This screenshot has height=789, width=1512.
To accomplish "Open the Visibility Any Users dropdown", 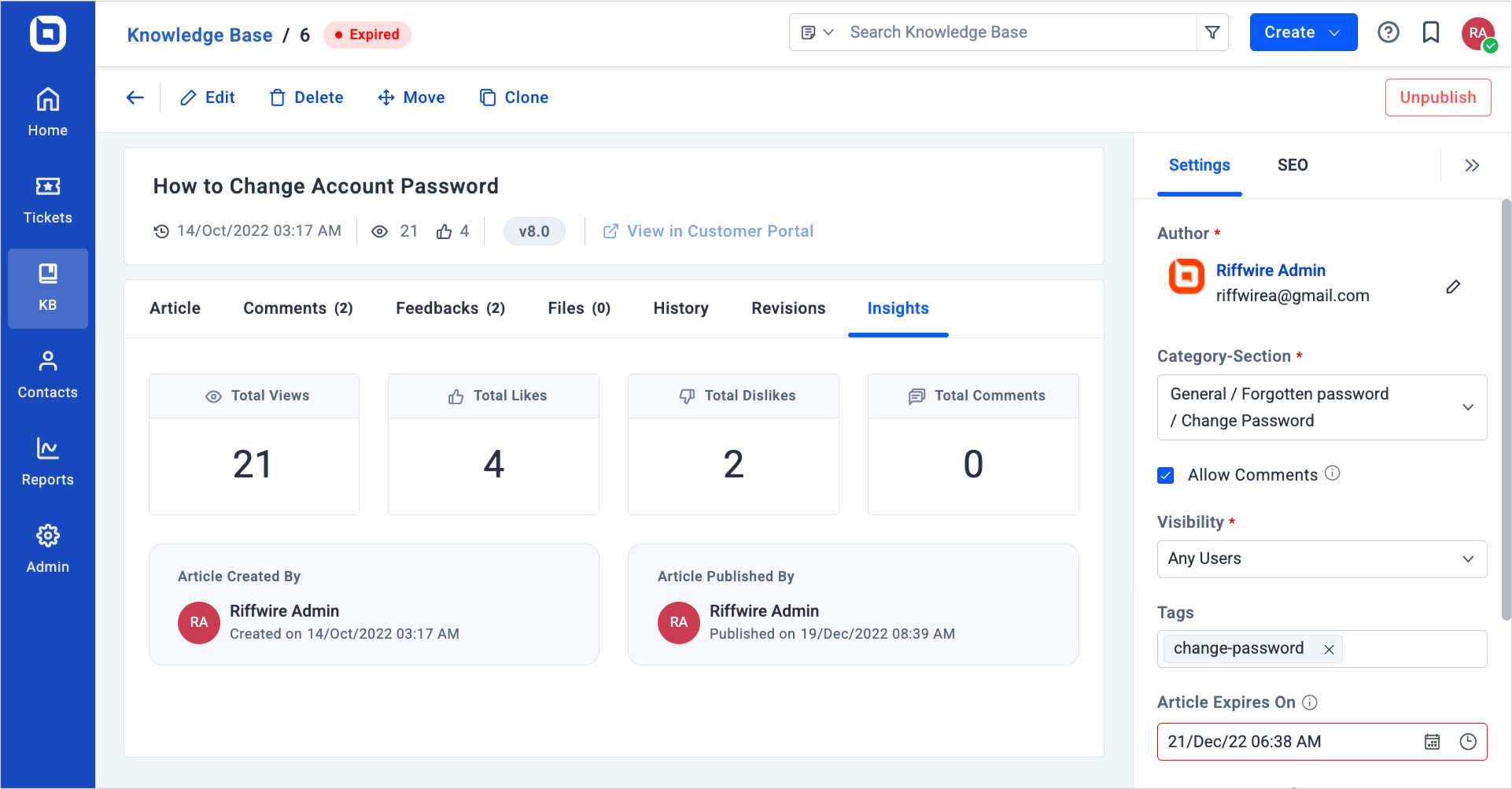I will 1322,559.
